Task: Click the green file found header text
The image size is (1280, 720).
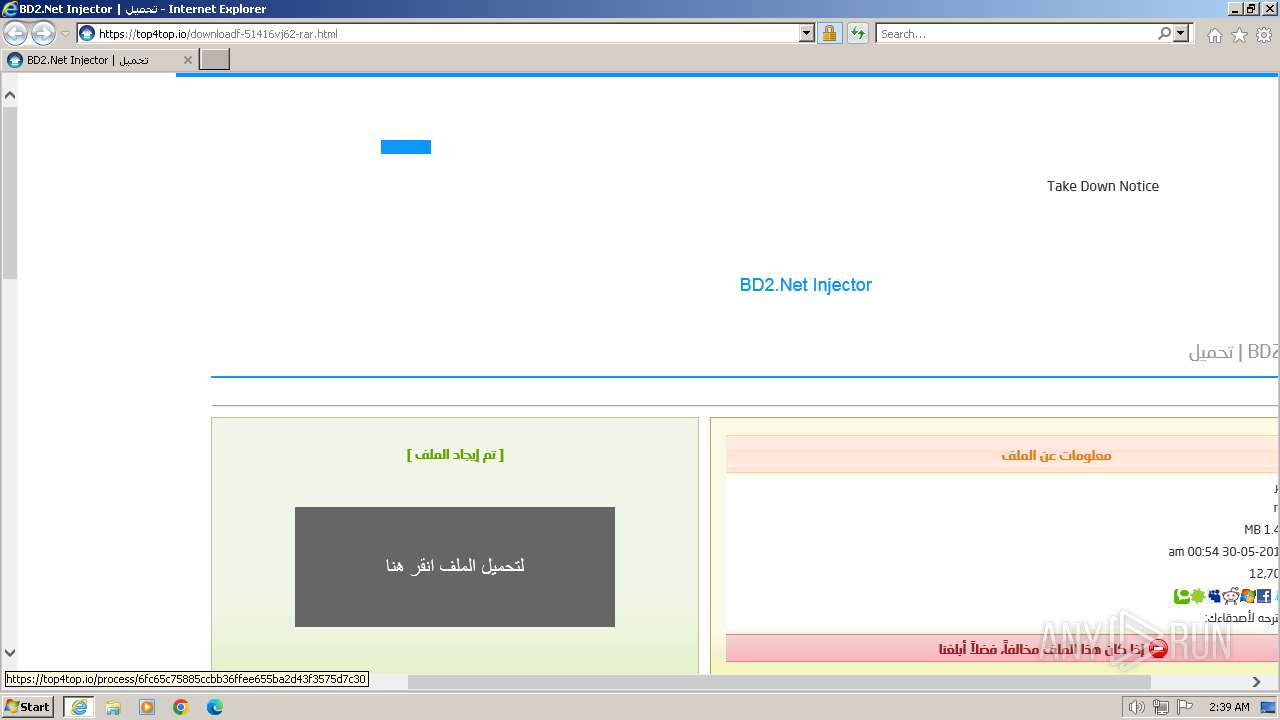Action: pyautogui.click(x=455, y=455)
